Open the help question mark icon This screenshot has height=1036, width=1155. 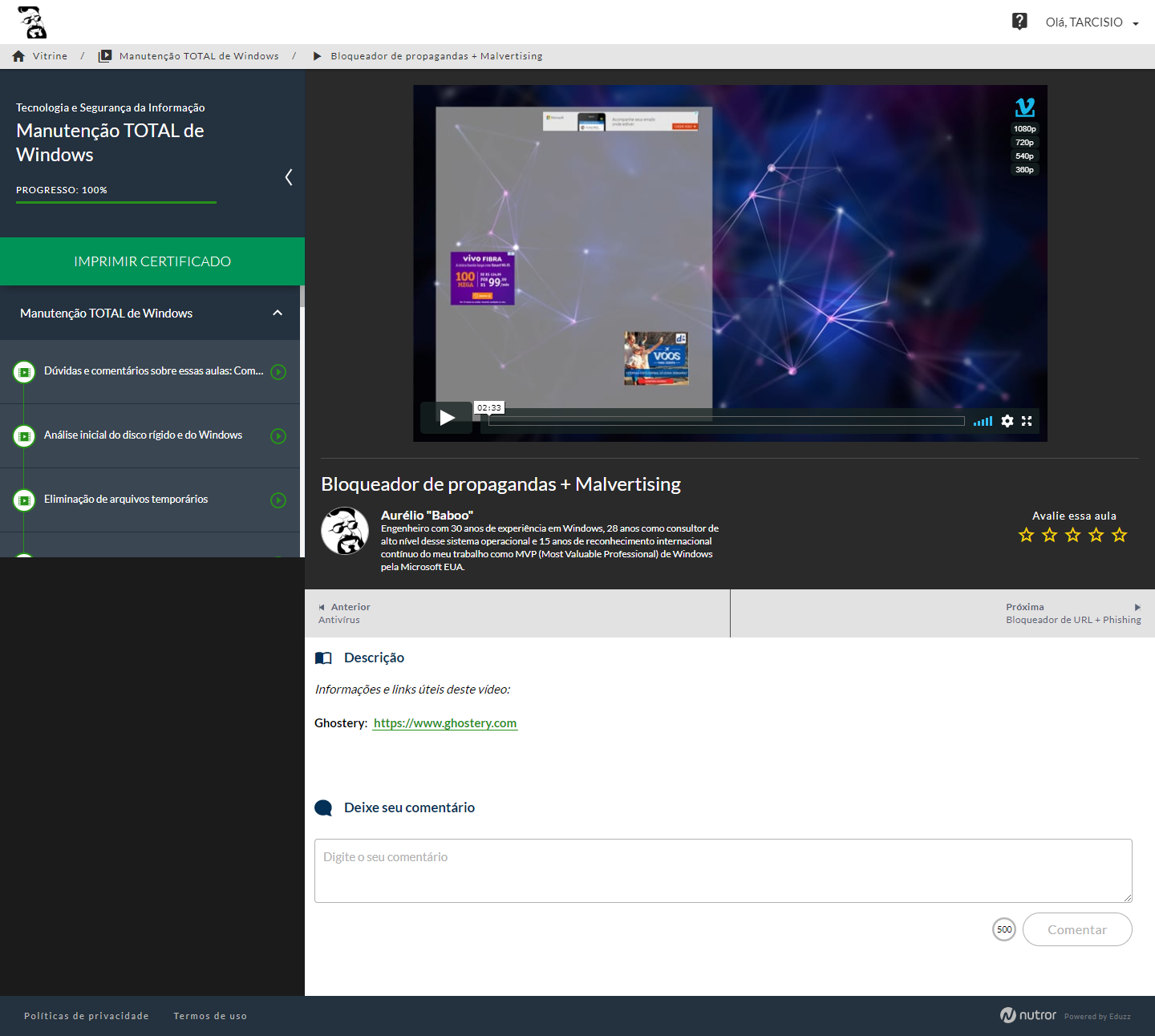1019,22
